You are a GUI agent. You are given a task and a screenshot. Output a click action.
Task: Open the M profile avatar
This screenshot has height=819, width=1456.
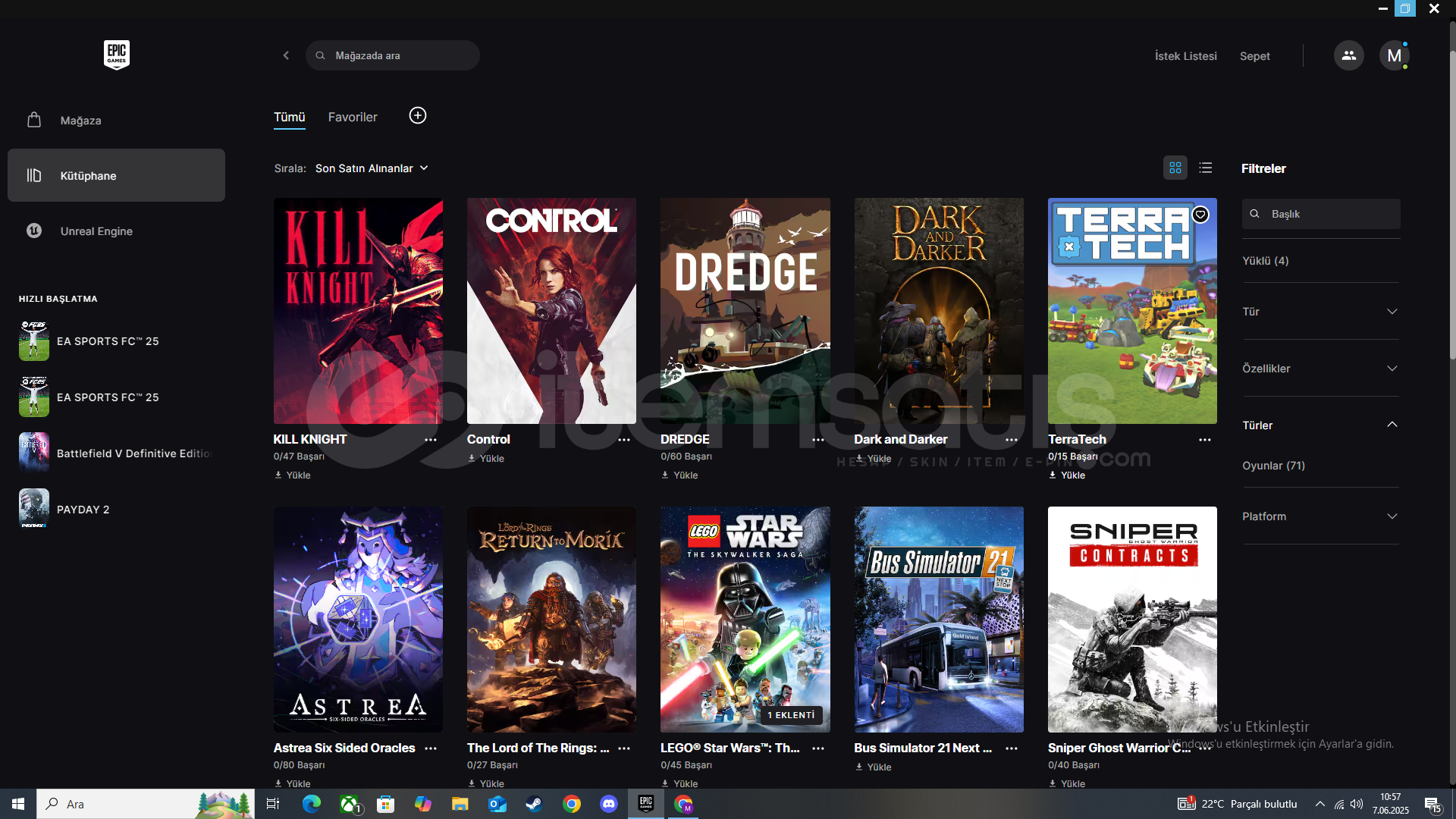(x=1394, y=55)
